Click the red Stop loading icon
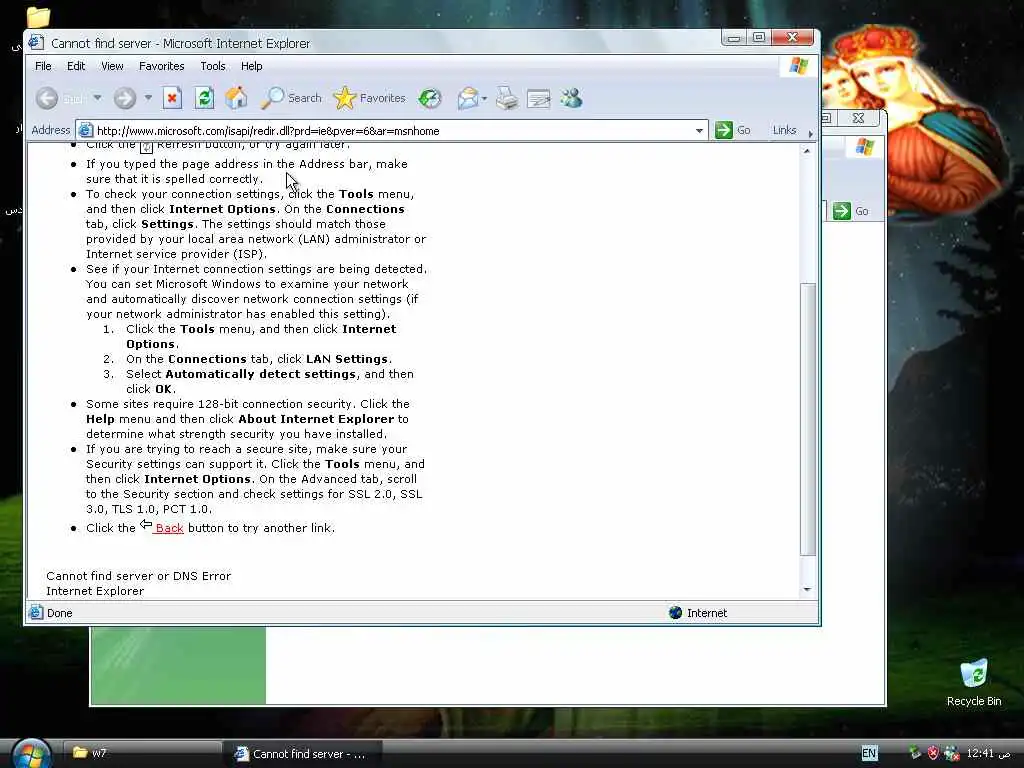 (x=172, y=98)
